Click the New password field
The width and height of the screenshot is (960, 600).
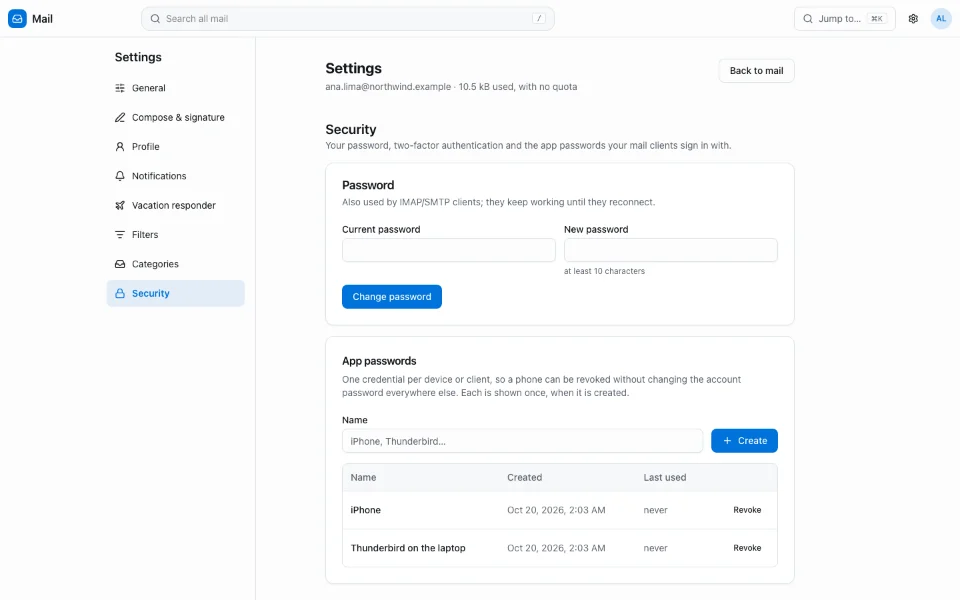click(x=670, y=250)
